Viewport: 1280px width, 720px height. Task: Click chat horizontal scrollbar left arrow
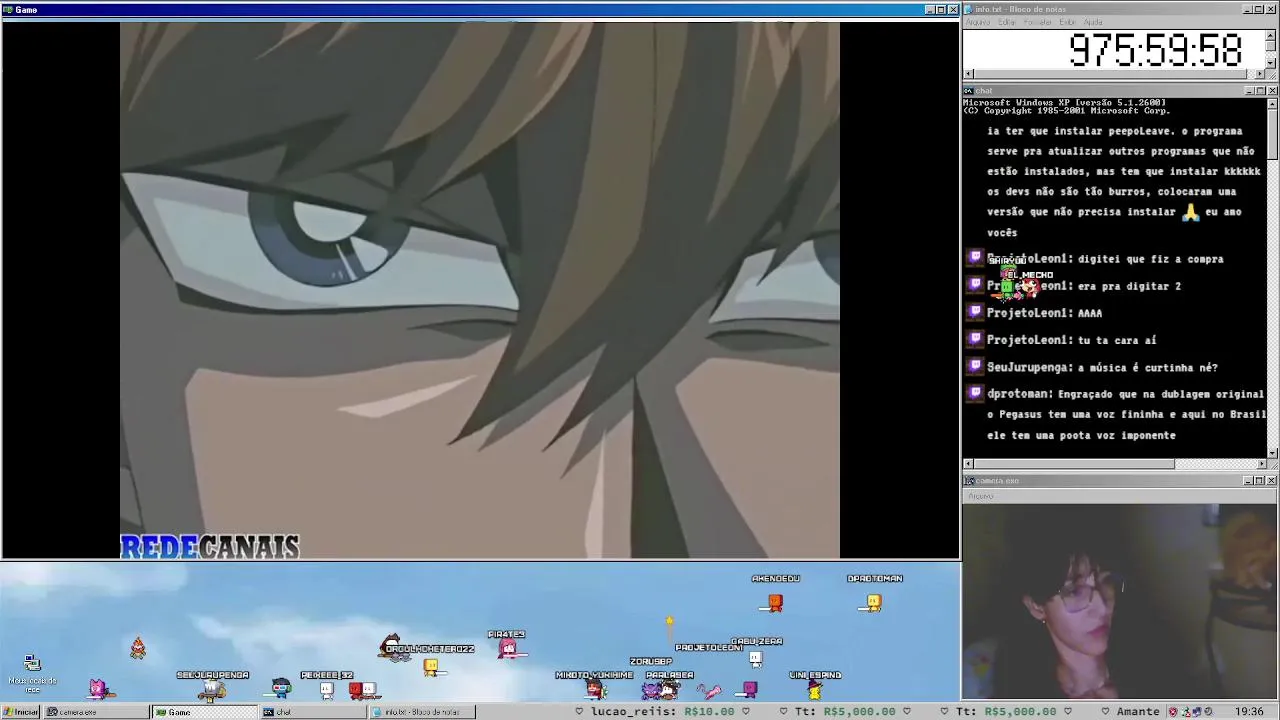point(968,464)
